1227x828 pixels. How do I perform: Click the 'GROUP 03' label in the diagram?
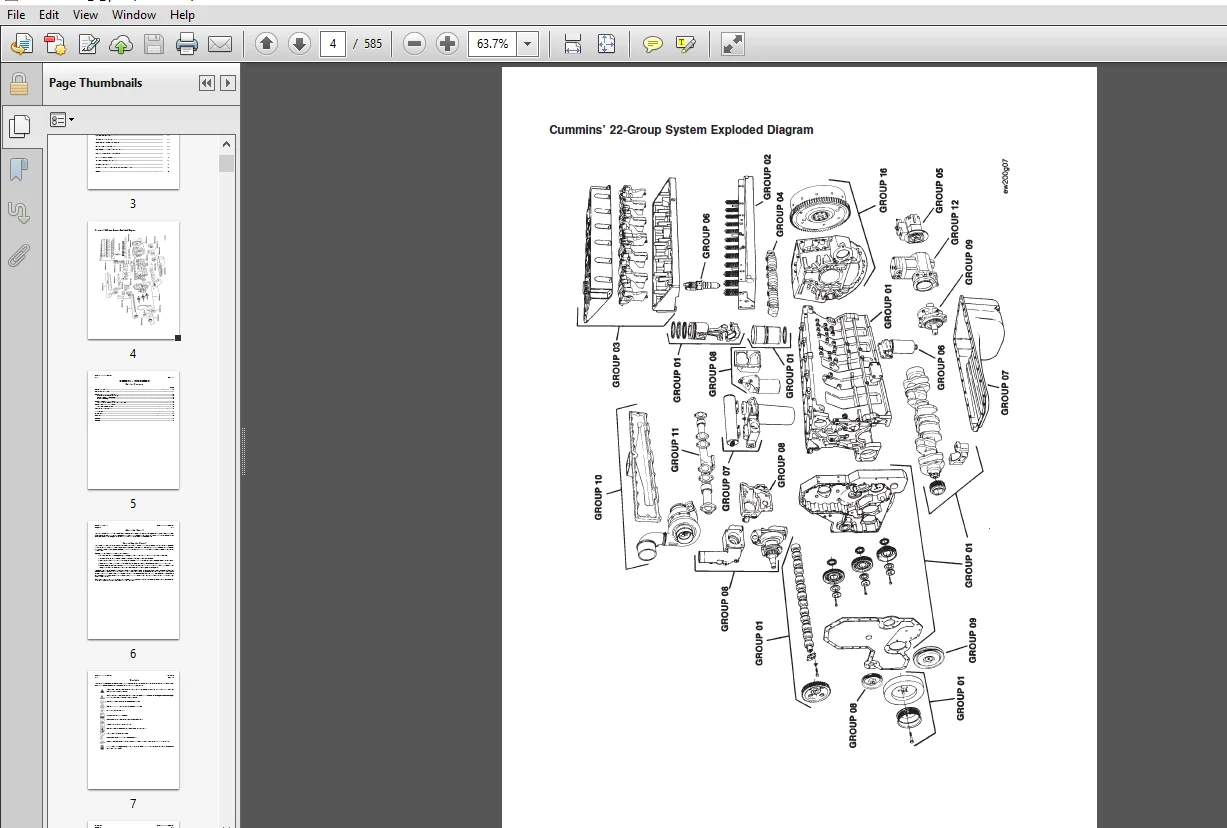(x=616, y=365)
